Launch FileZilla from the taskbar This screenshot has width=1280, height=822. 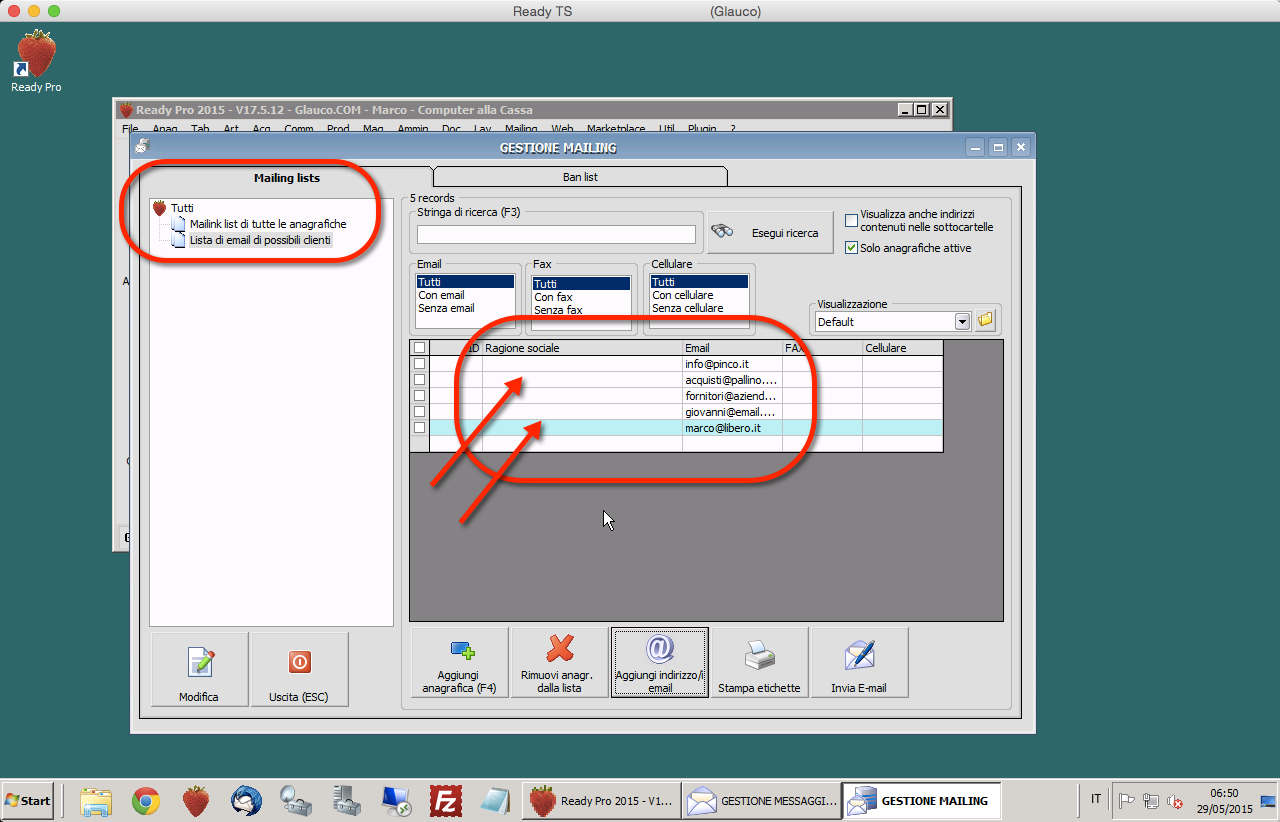point(446,800)
